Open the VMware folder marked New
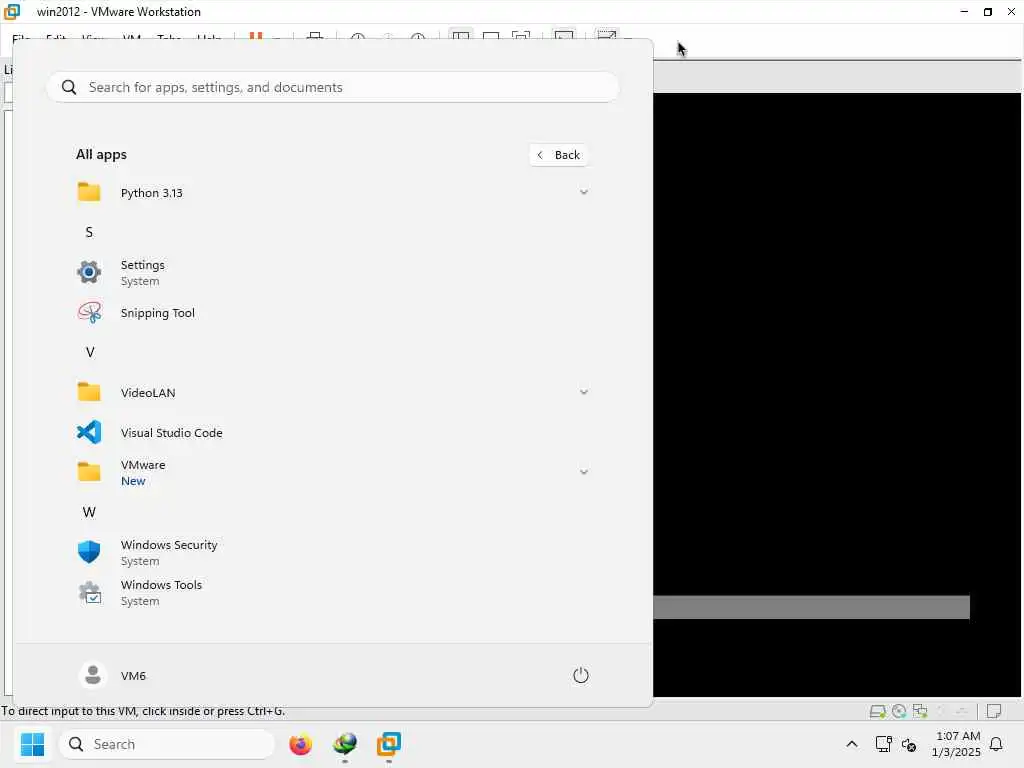The width and height of the screenshot is (1024, 768). pos(332,472)
